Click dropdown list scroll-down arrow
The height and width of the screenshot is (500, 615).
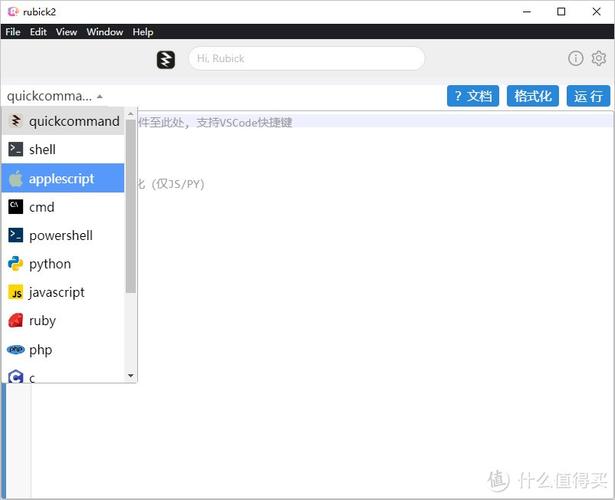pos(131,376)
